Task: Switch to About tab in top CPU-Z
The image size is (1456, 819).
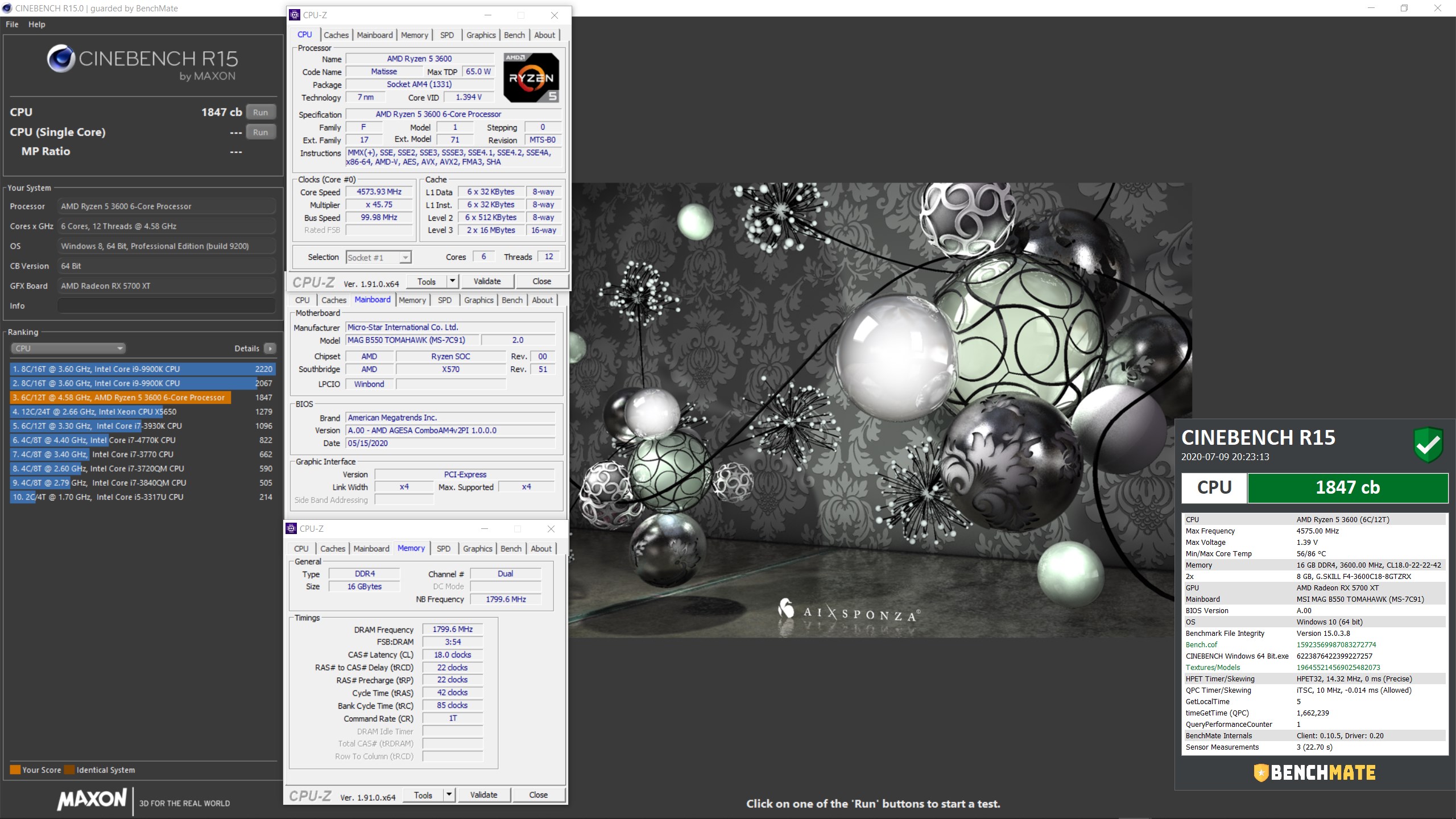Action: coord(544,35)
